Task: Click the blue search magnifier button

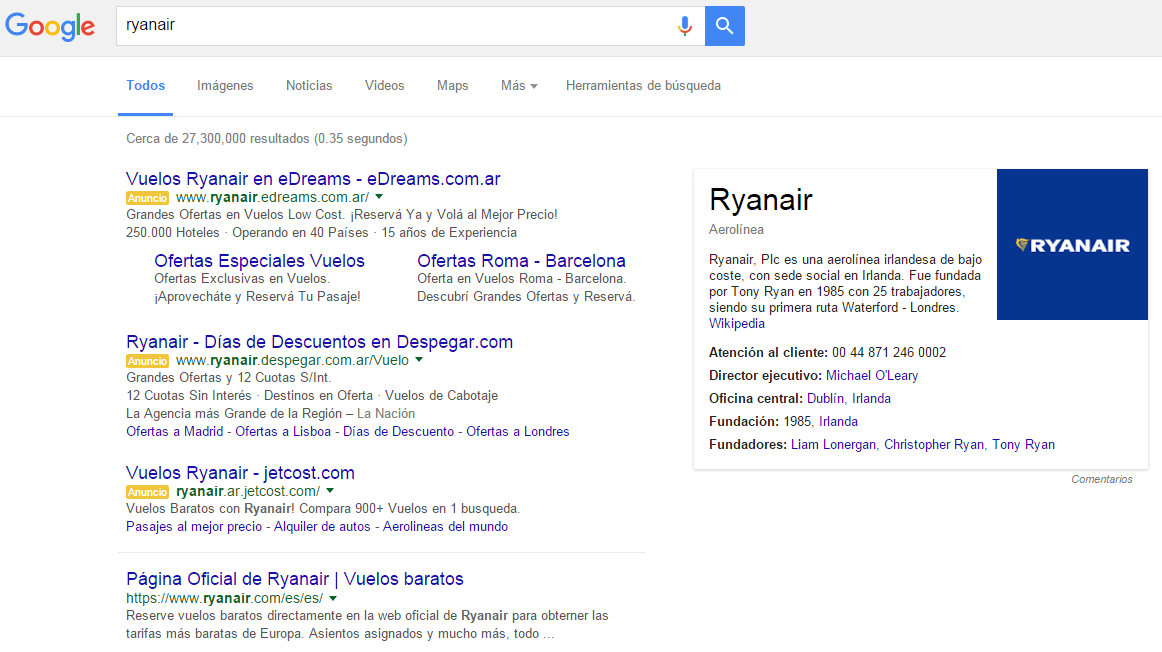Action: [x=724, y=26]
